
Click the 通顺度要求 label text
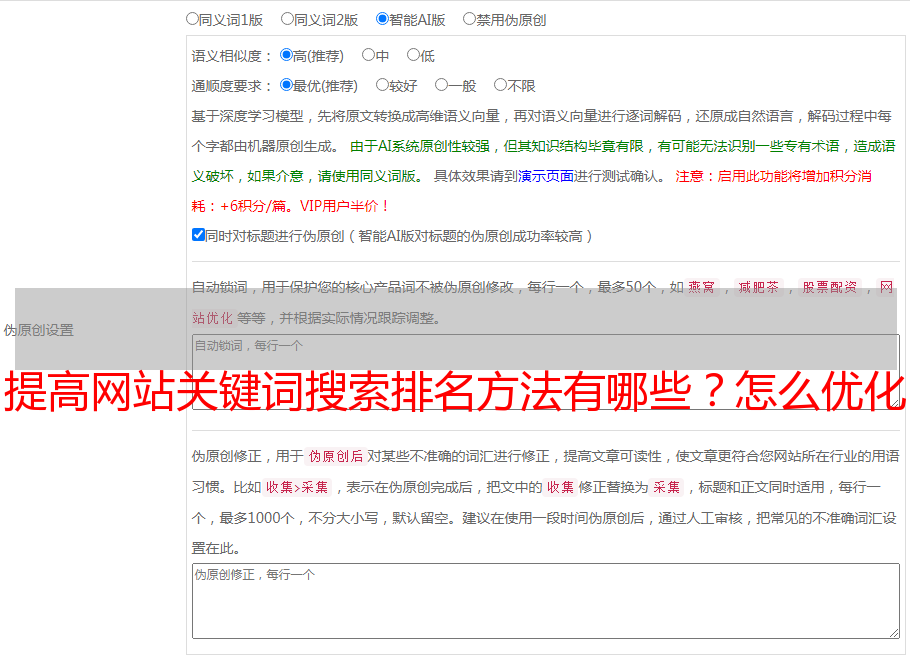(x=231, y=86)
